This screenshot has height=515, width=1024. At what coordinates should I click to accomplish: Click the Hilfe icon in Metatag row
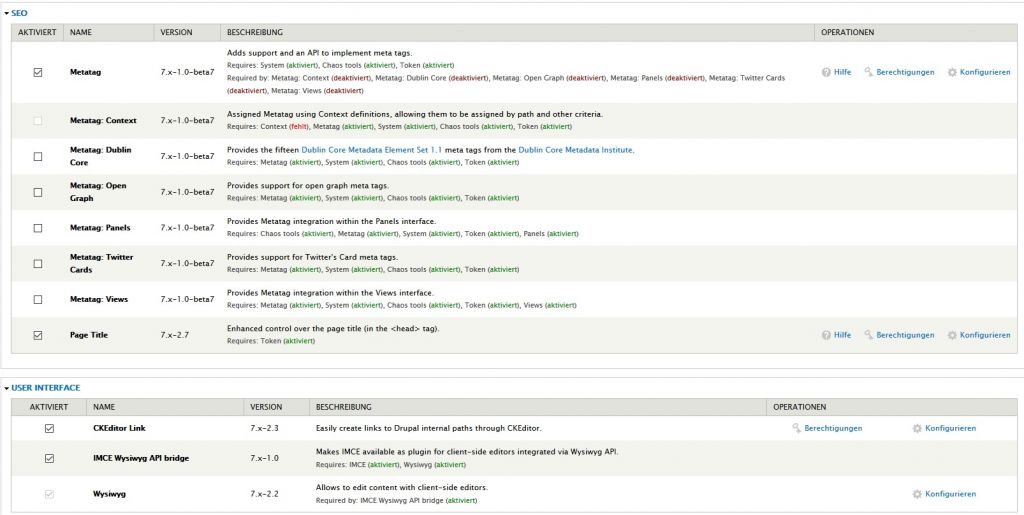coord(827,72)
